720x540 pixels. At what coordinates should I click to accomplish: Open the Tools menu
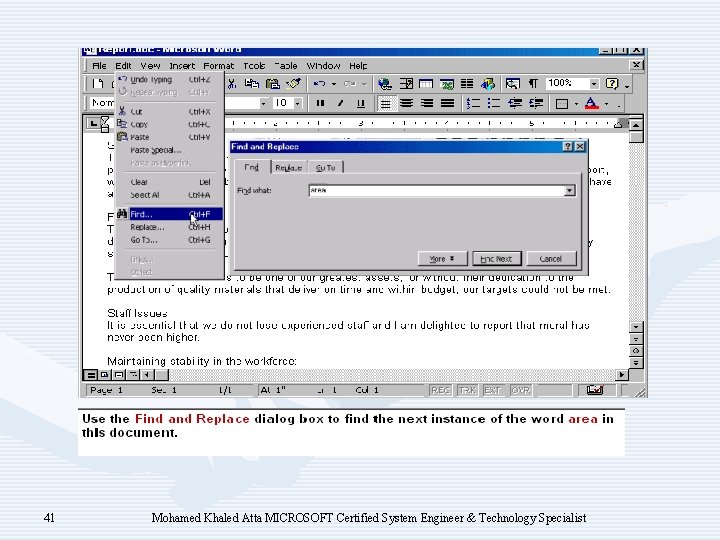(254, 66)
